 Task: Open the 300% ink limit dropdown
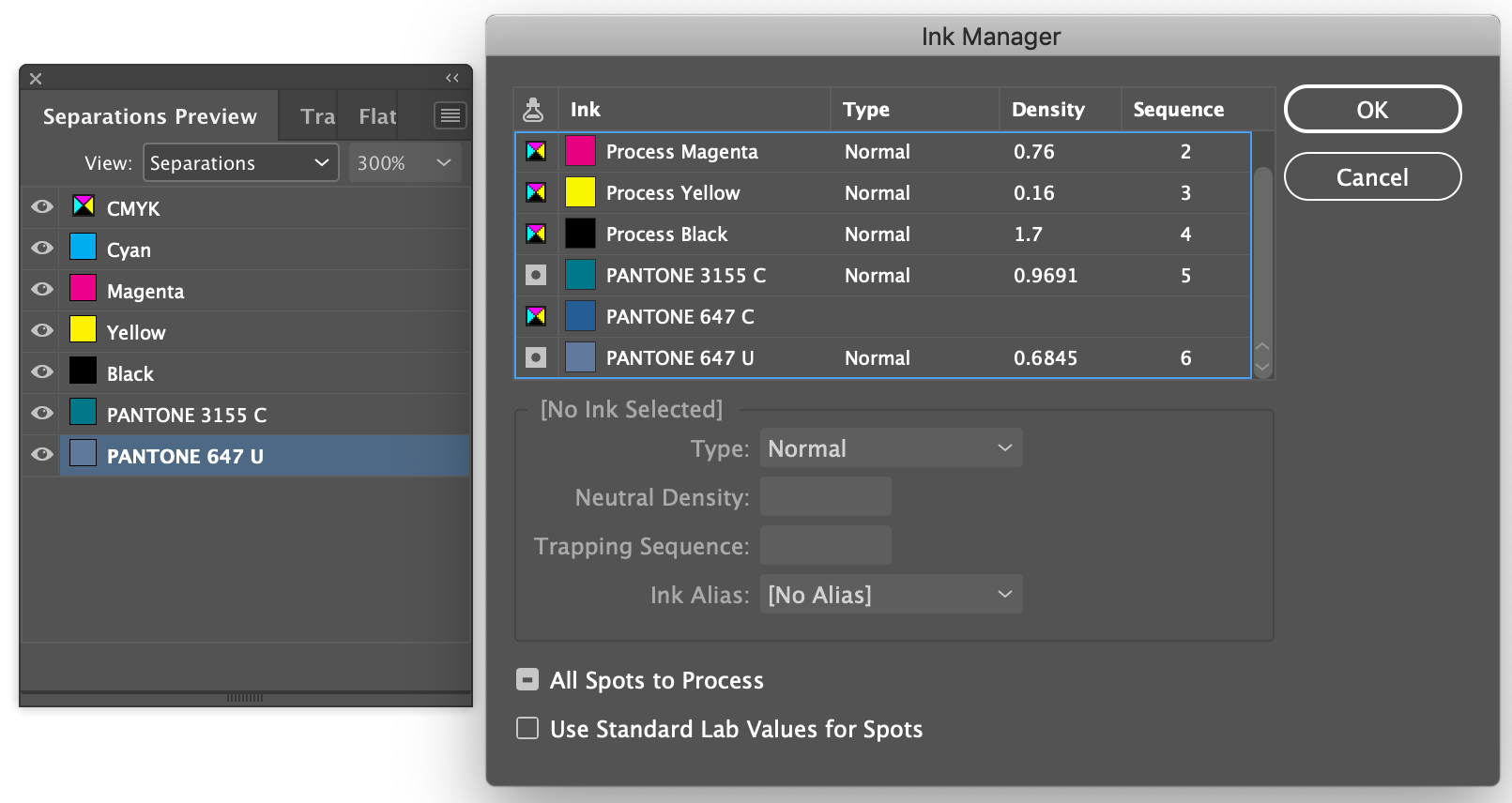pyautogui.click(x=405, y=162)
